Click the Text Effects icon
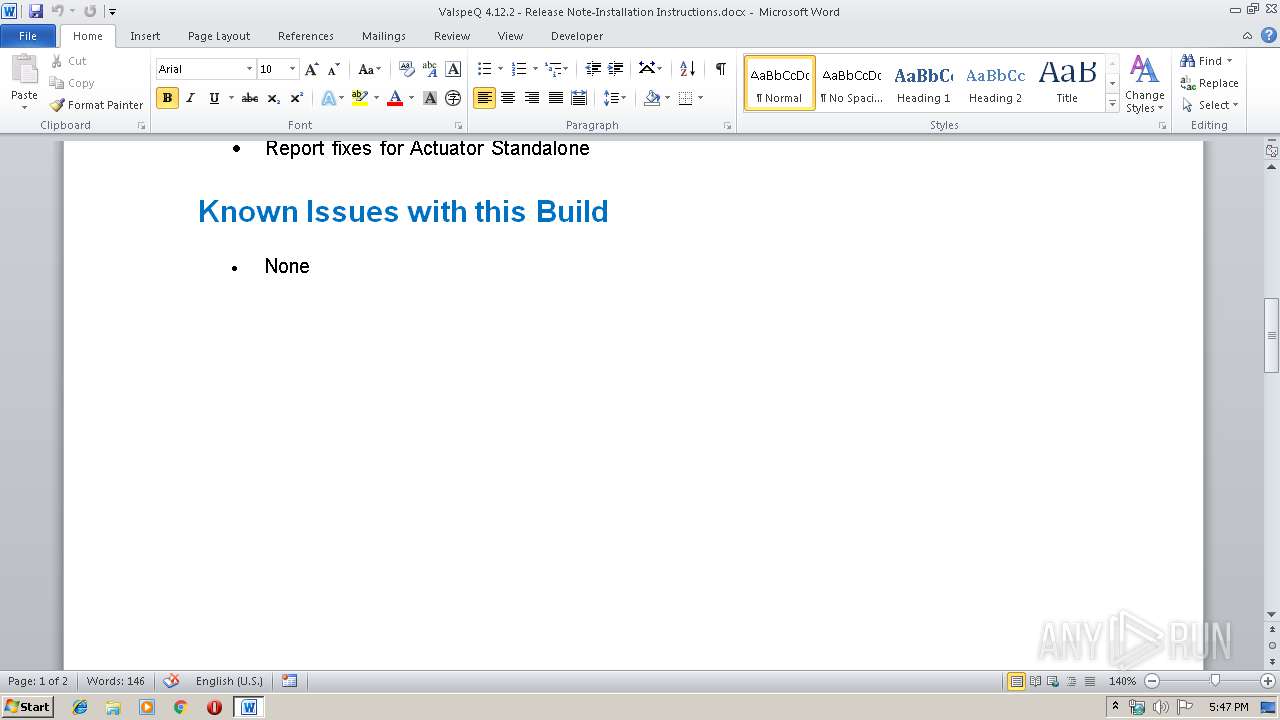Screen dimensions: 1280x720 (328, 98)
